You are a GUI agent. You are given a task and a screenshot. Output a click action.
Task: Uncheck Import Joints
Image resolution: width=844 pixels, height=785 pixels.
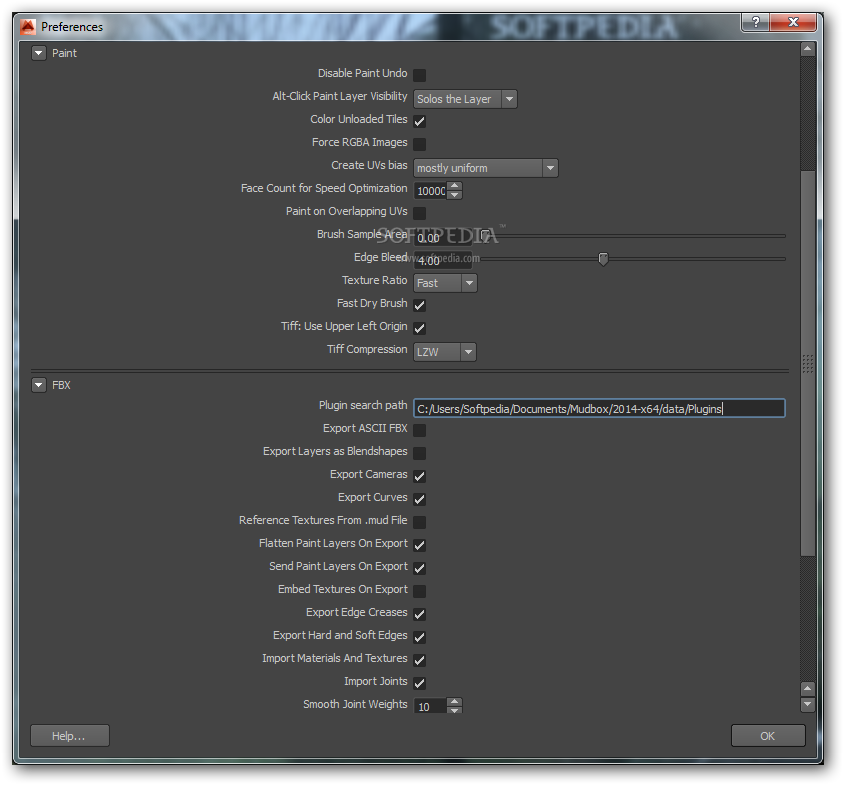pyautogui.click(x=419, y=683)
